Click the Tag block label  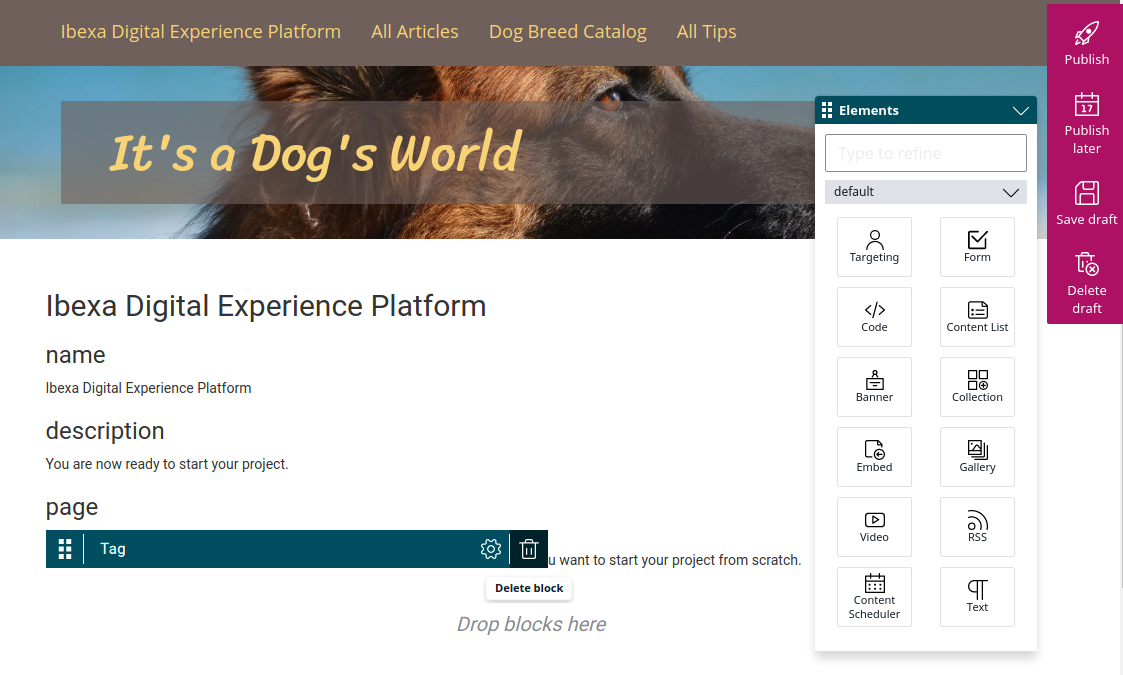point(112,549)
